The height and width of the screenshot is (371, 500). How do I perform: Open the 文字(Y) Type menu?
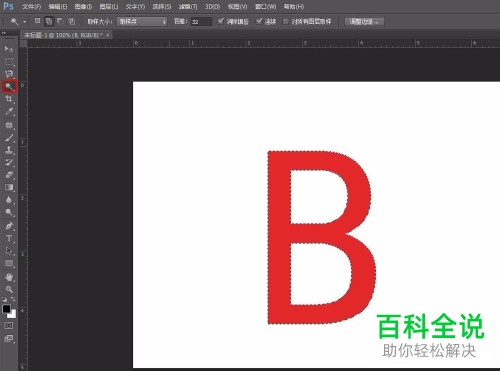(x=135, y=7)
